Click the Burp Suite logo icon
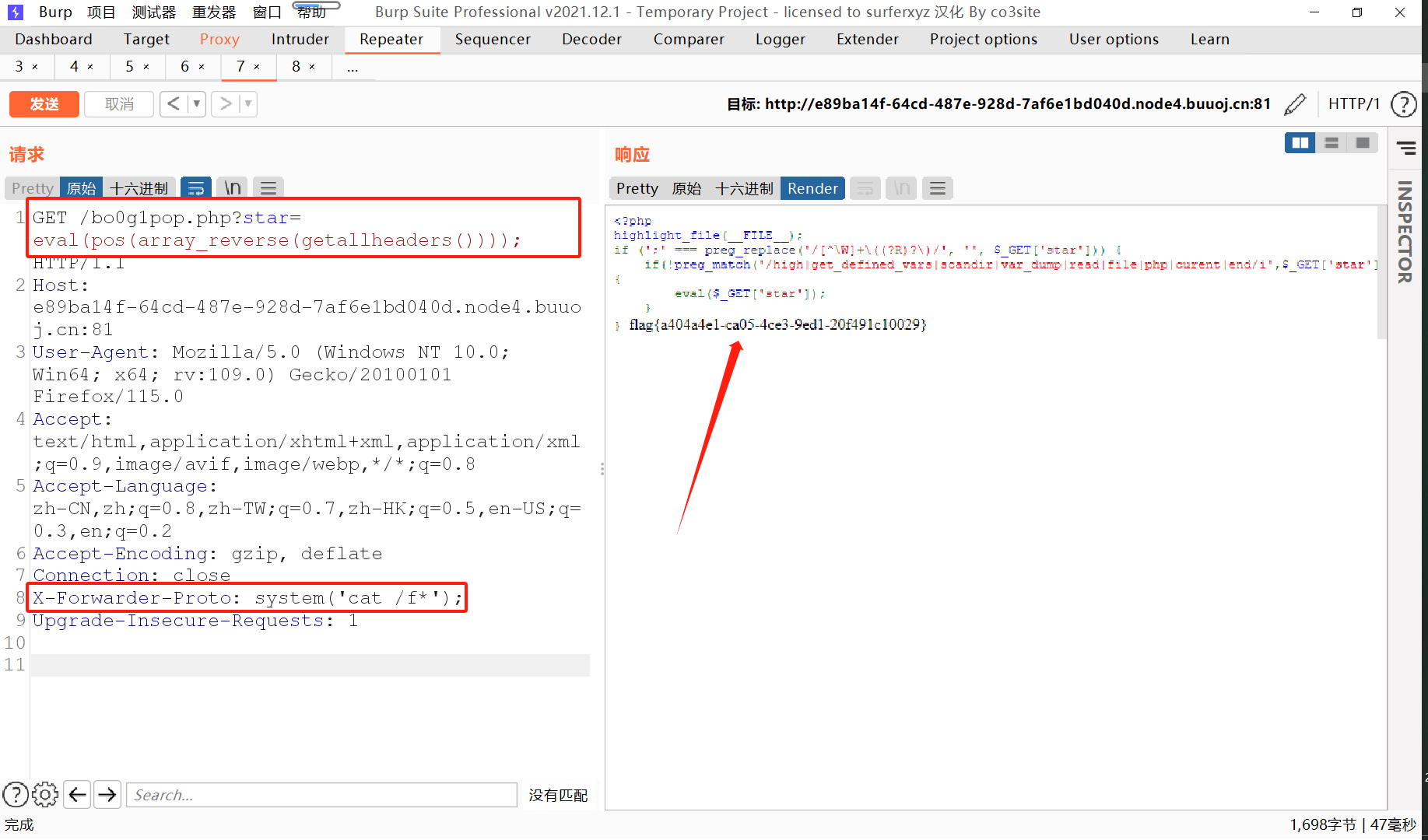Screen dimensions: 1428x840 15,12
